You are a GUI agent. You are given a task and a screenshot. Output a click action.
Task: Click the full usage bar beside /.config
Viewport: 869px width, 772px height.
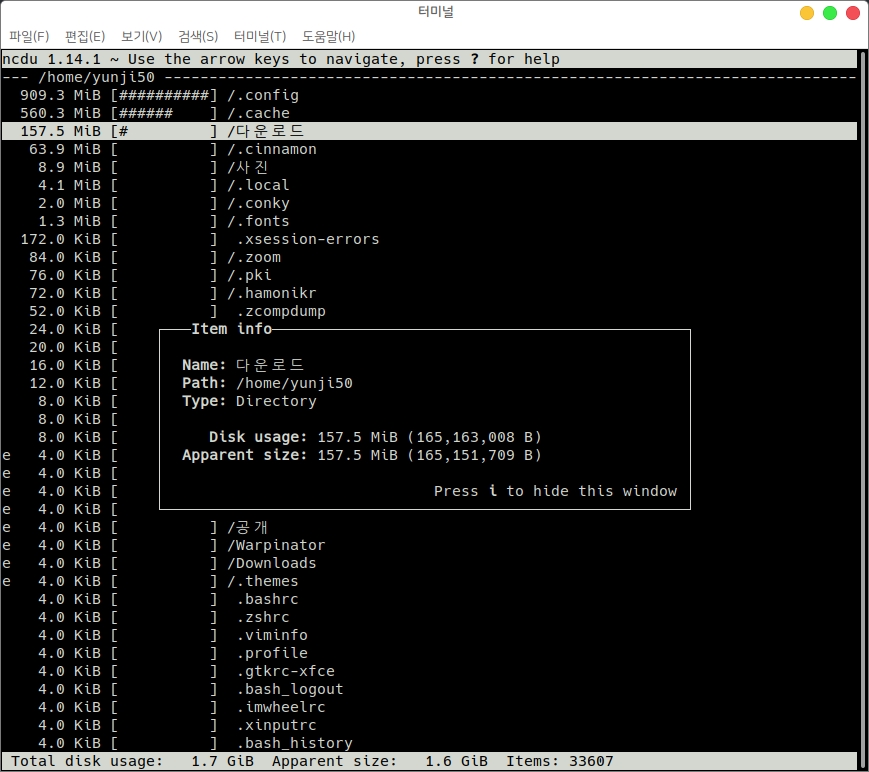(164, 95)
